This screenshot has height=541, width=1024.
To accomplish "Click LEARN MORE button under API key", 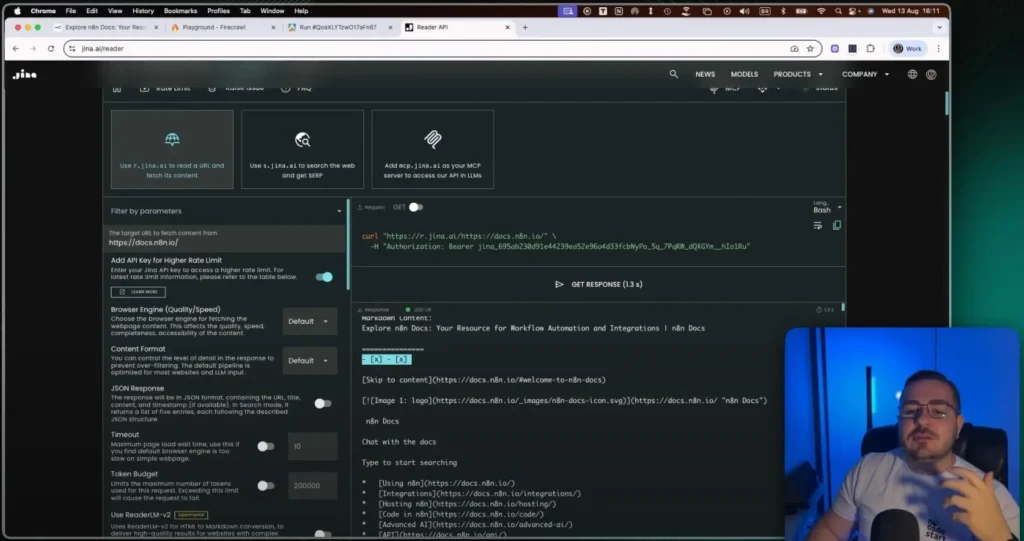I will point(138,292).
